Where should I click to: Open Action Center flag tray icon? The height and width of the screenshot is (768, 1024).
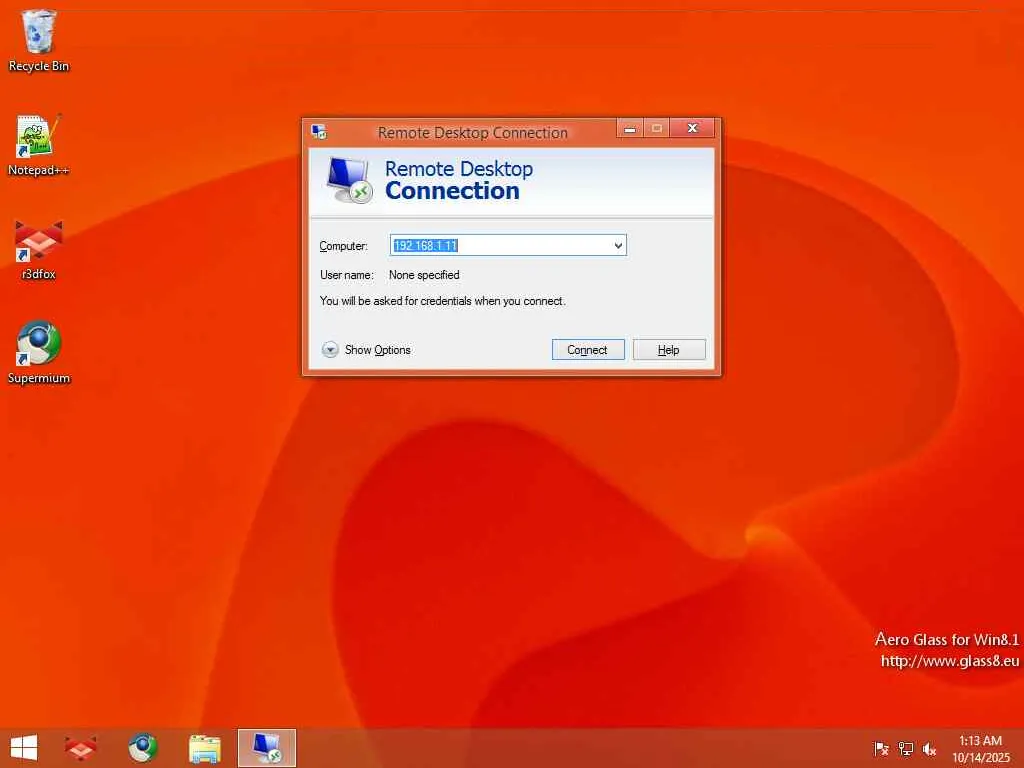881,749
